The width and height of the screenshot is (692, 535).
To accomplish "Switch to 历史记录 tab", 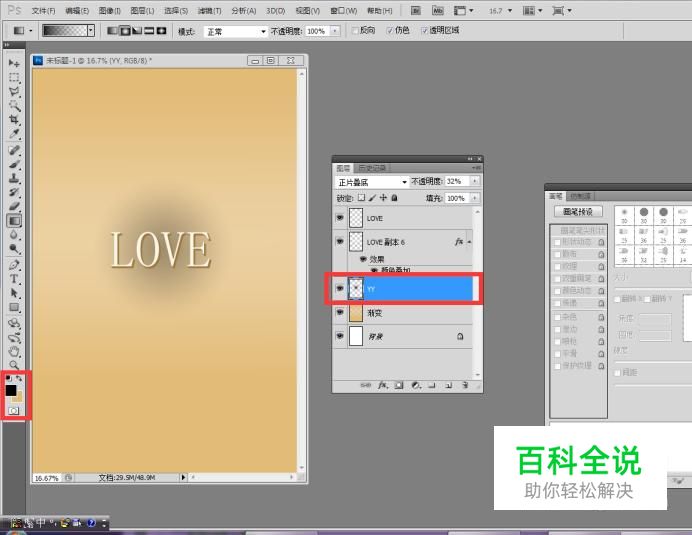I will pos(372,168).
